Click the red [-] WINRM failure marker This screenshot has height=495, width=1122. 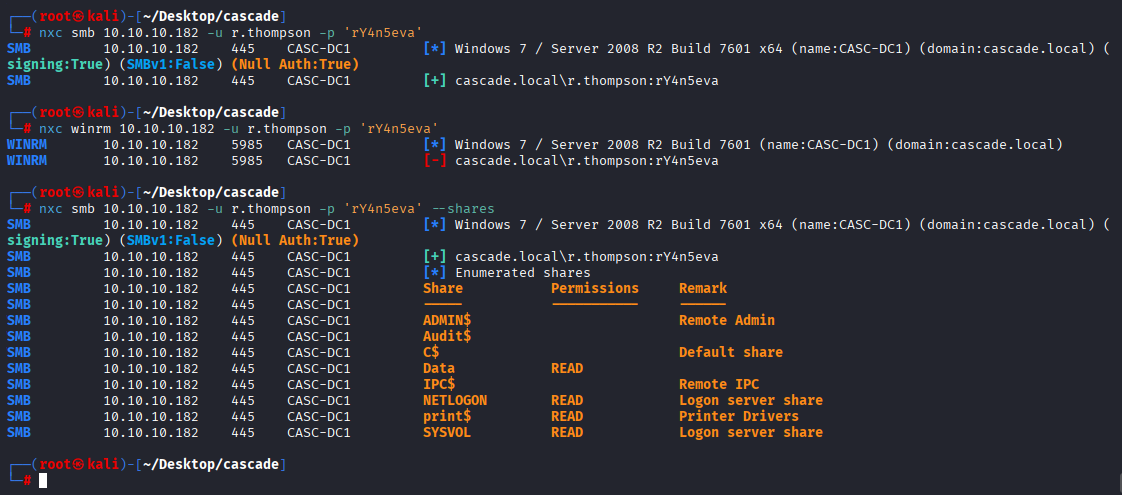pos(435,161)
